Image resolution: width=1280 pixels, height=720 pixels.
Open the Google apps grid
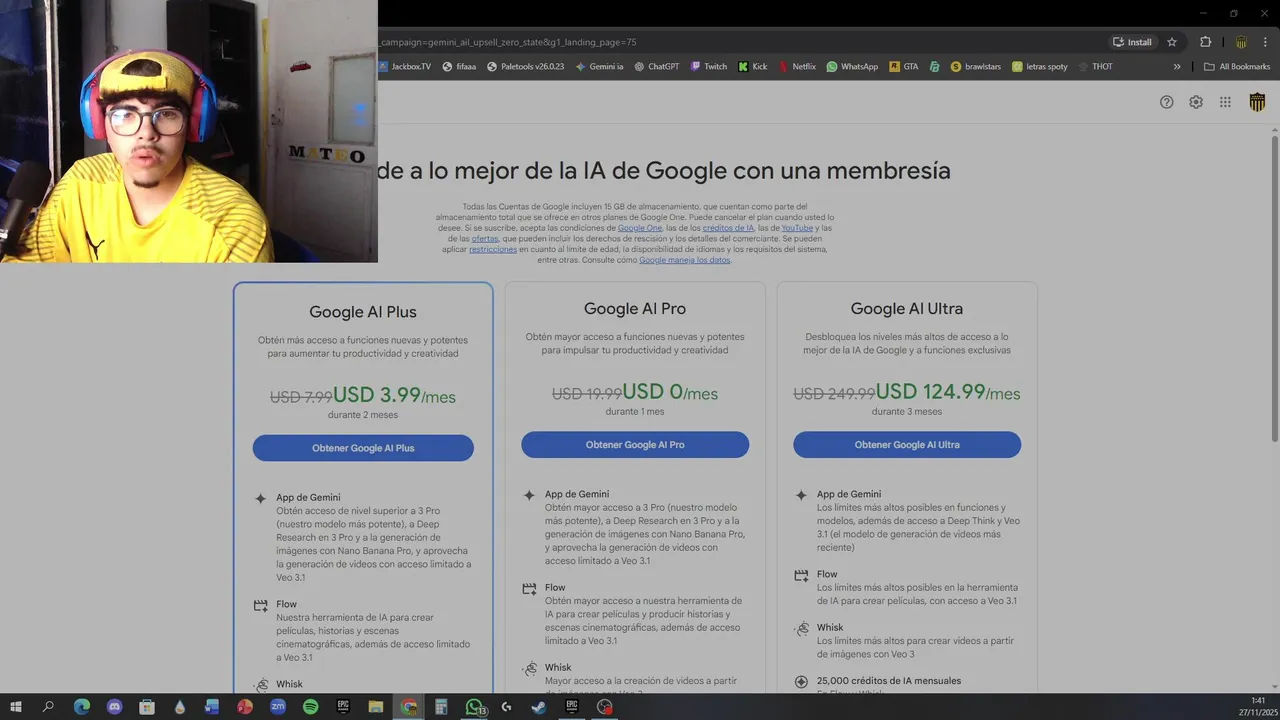pyautogui.click(x=1225, y=102)
